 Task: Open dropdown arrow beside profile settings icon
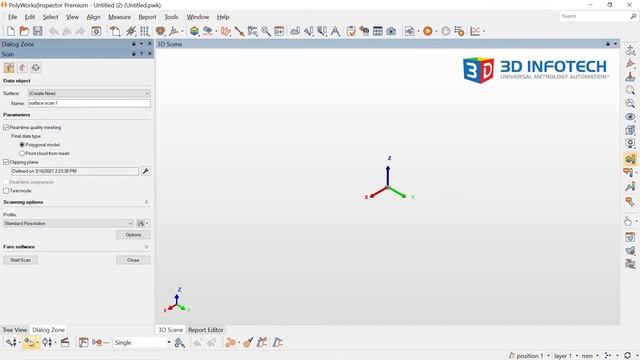[x=147, y=223]
